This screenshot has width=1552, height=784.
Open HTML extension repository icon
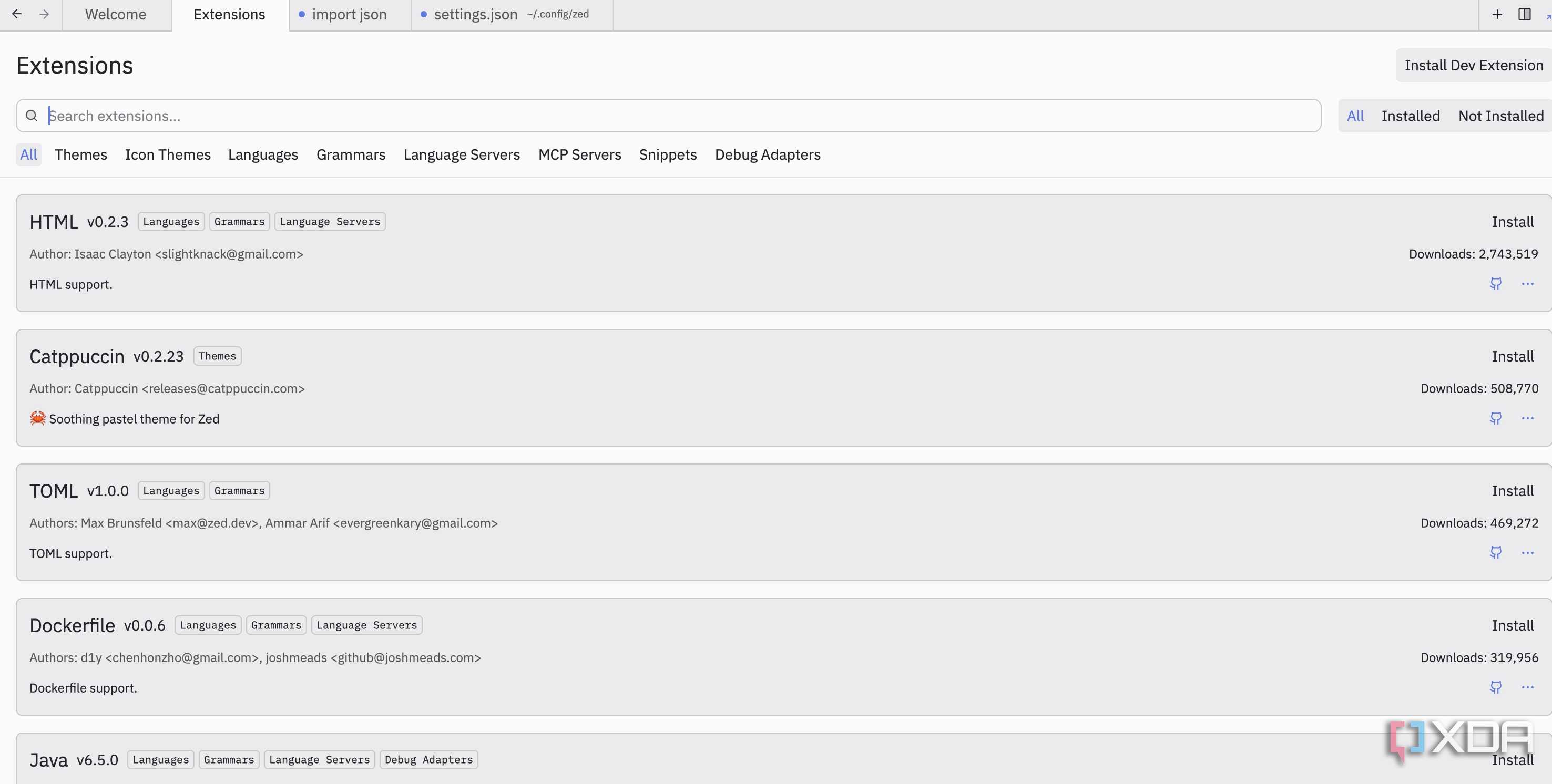1495,284
